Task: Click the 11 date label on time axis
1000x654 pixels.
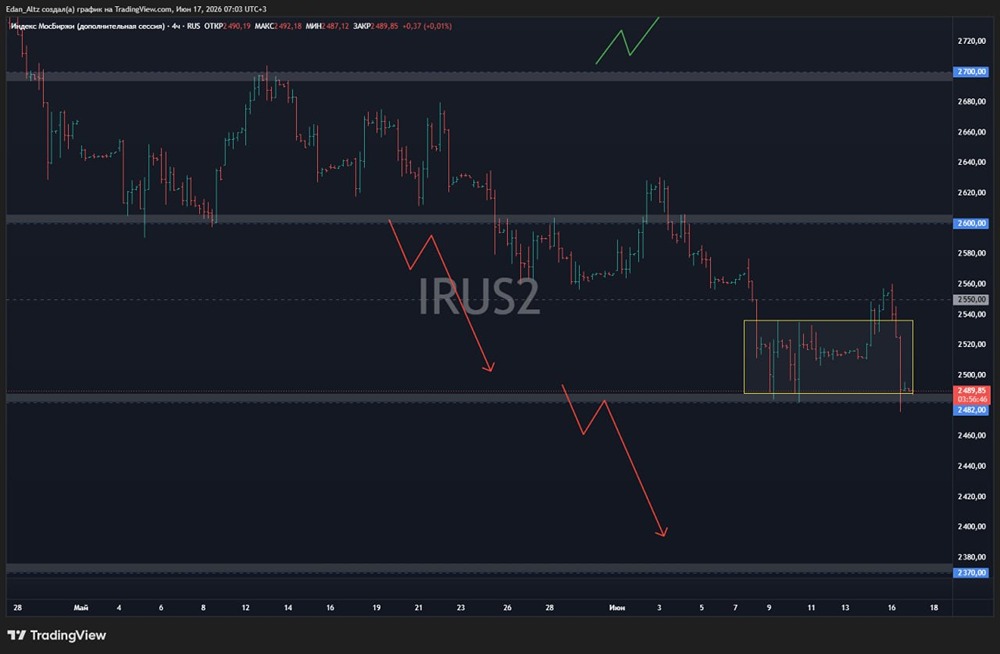Action: [811, 607]
